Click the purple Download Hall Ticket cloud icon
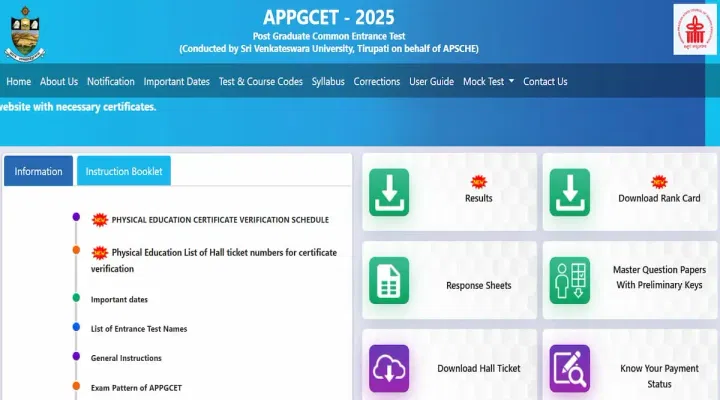Image resolution: width=720 pixels, height=400 pixels. 389,368
